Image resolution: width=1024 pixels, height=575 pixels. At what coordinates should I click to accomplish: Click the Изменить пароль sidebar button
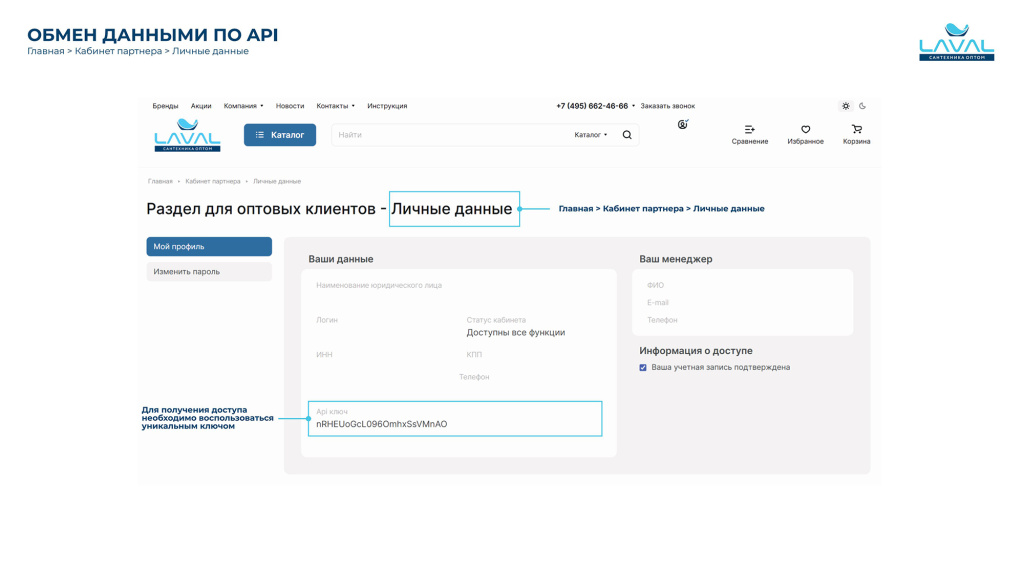click(209, 272)
